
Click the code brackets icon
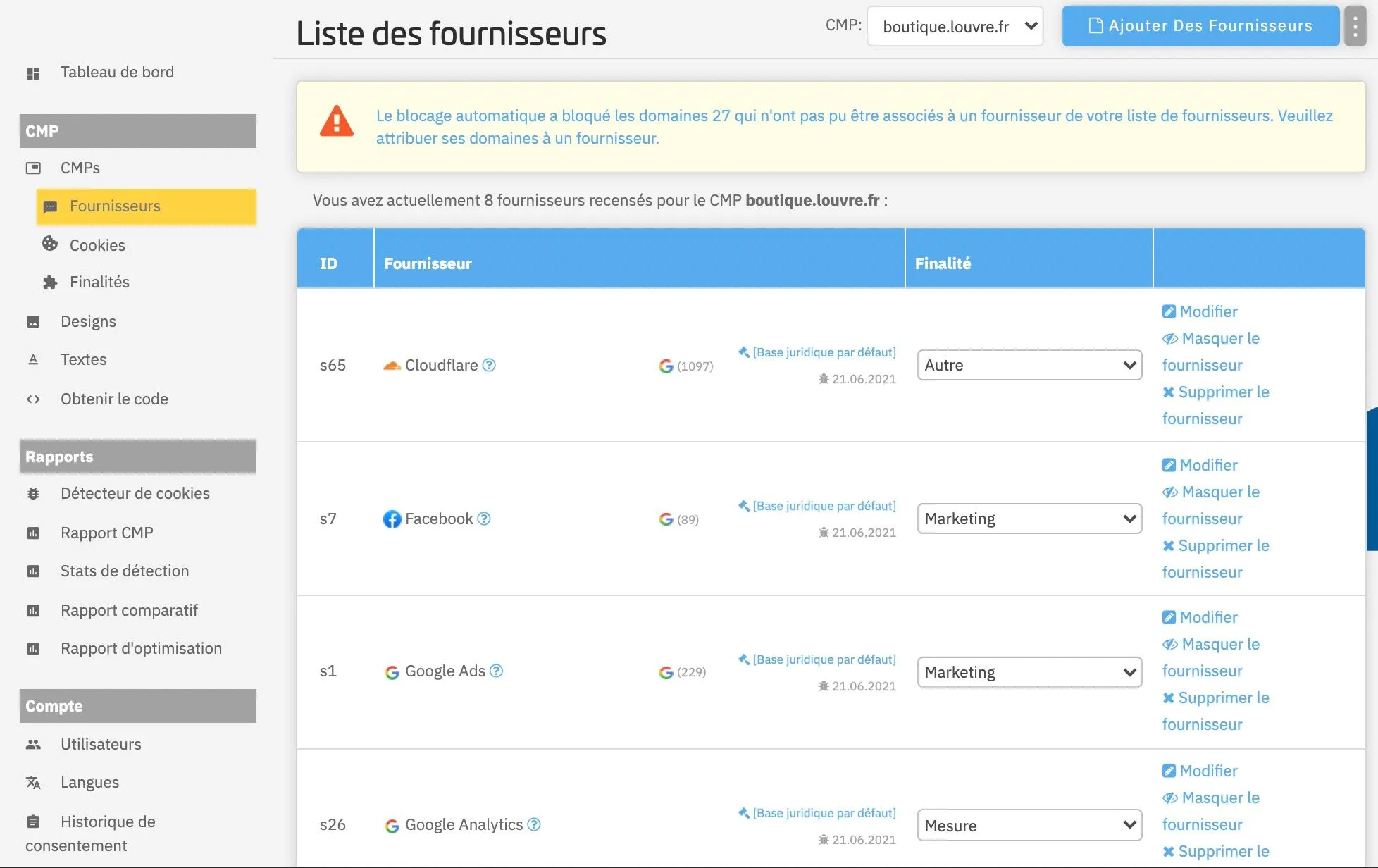pos(33,399)
